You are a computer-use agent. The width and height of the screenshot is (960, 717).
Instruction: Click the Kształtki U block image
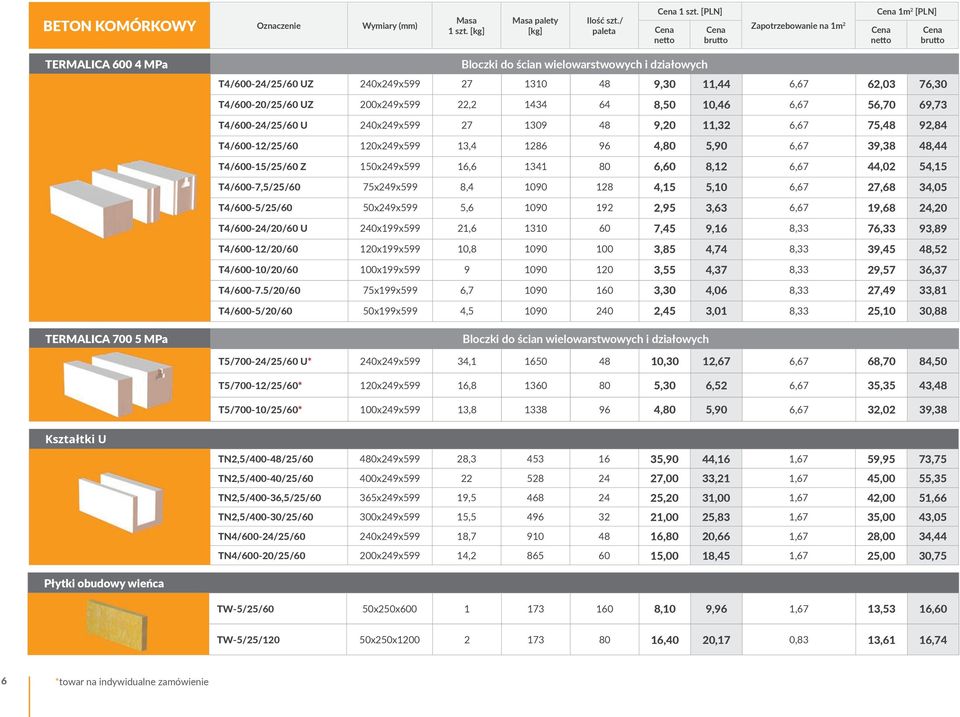click(x=121, y=502)
